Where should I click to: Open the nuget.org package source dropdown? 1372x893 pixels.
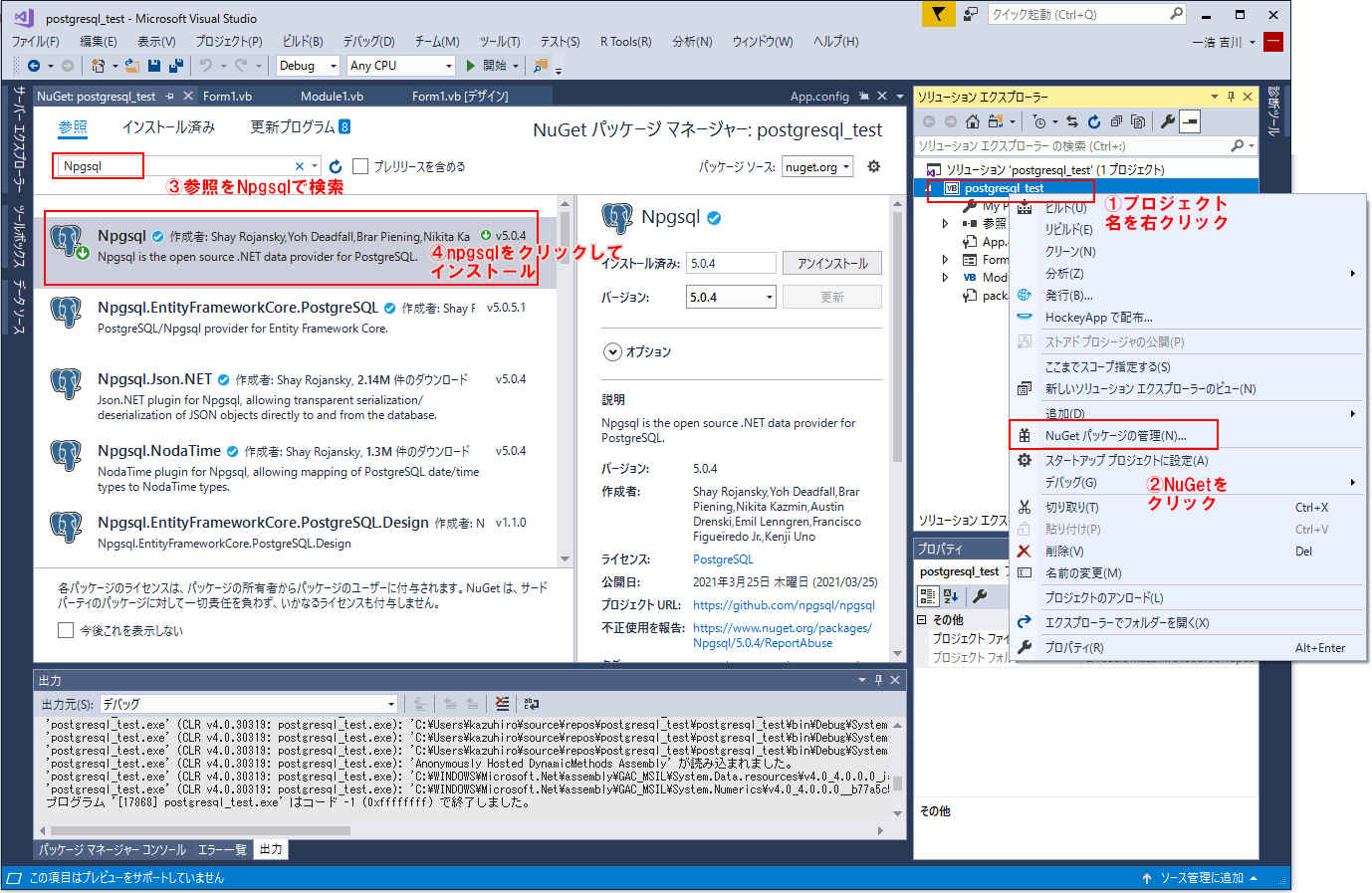817,167
